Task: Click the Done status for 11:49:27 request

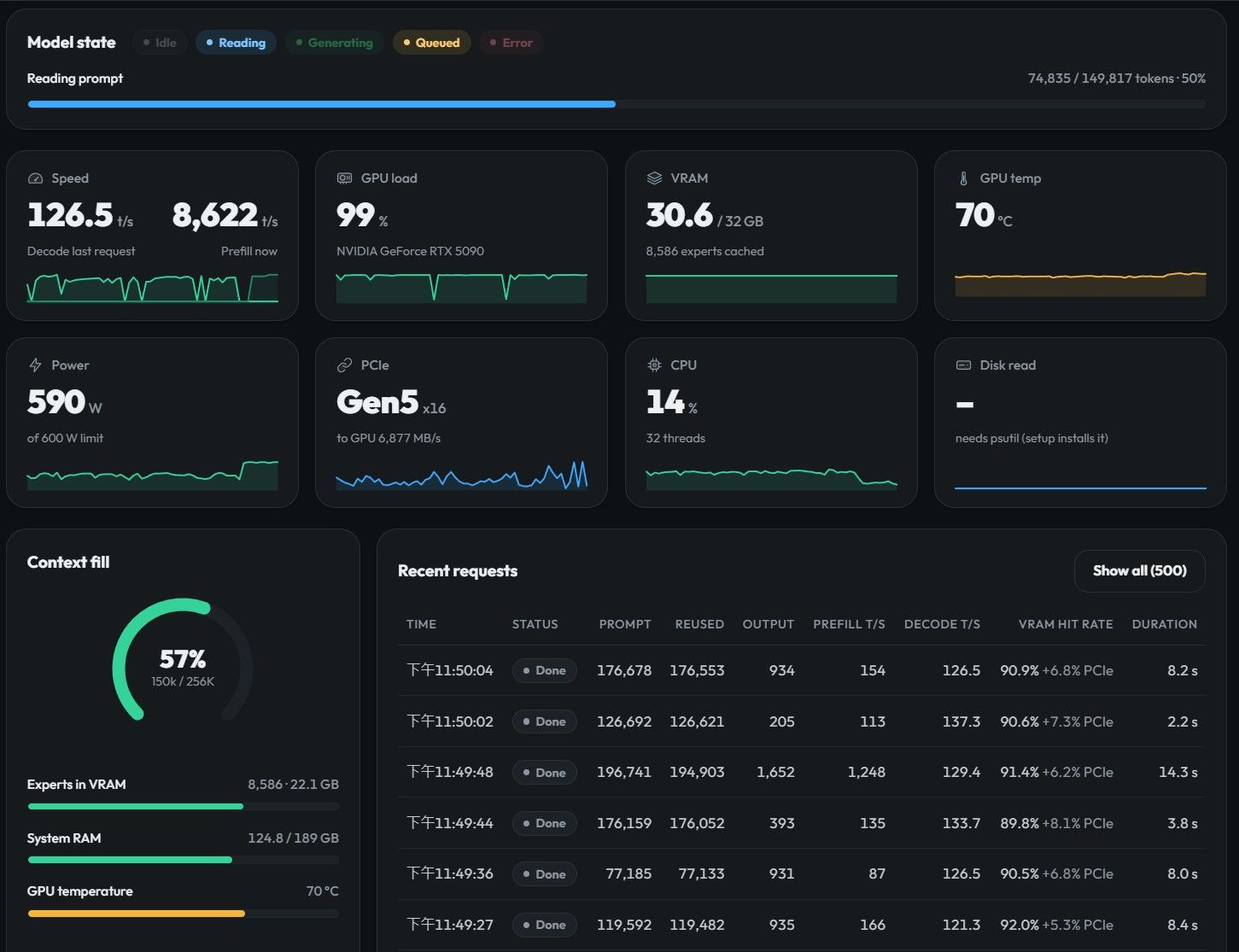Action: [x=545, y=925]
